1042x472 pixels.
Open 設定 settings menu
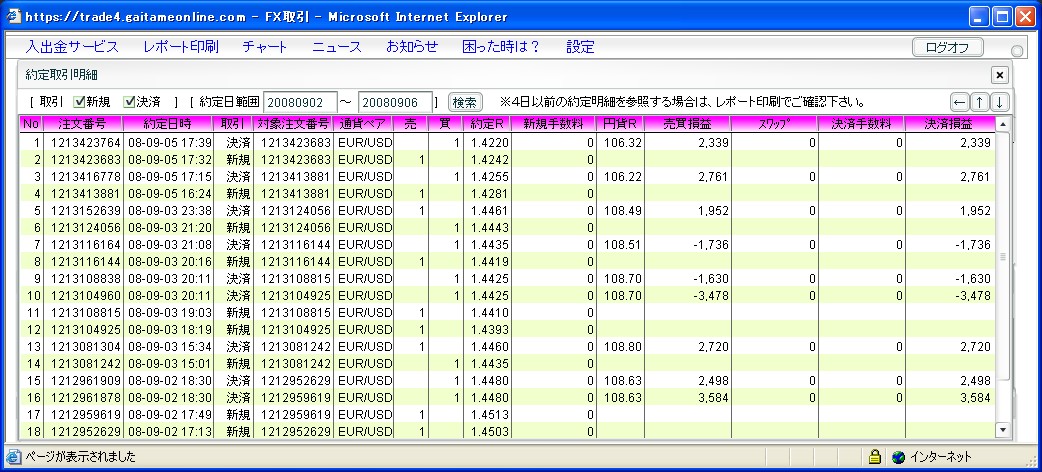(x=580, y=47)
